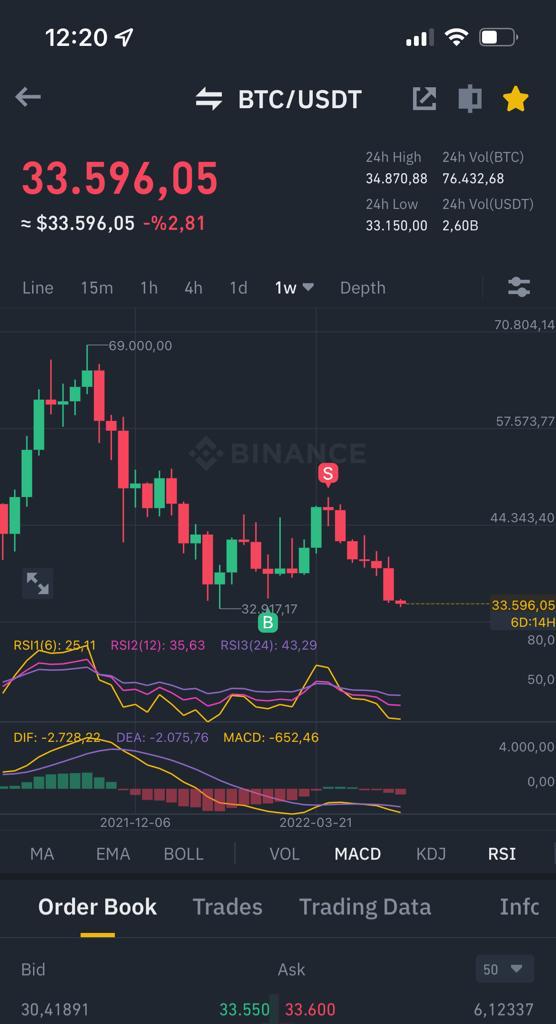Tap the ask amount 6,12337
The width and height of the screenshot is (556, 1024).
[x=504, y=1010]
